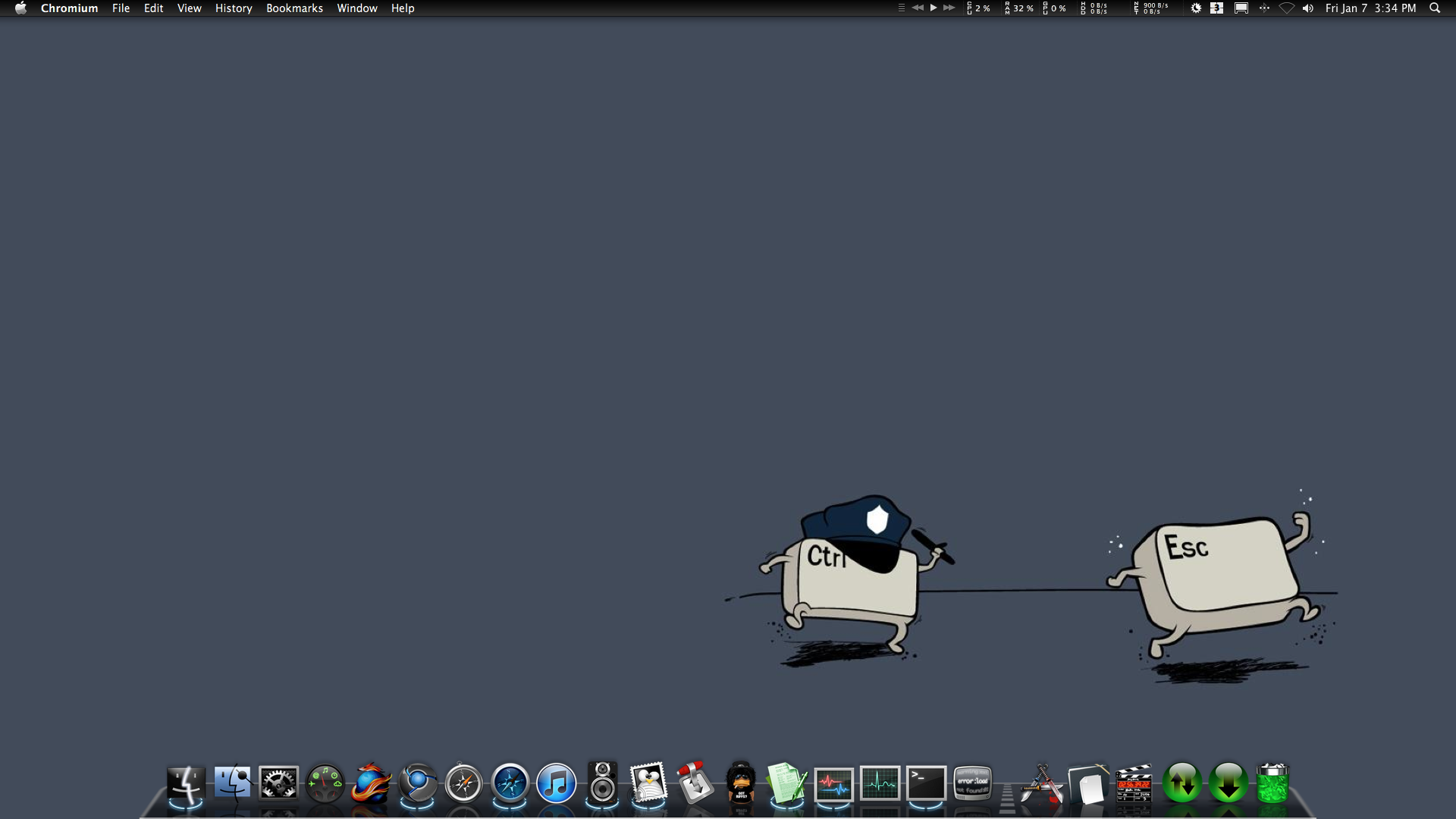This screenshot has height=819, width=1456.
Task: Click the fast-forward button in menu bar
Action: point(949,8)
